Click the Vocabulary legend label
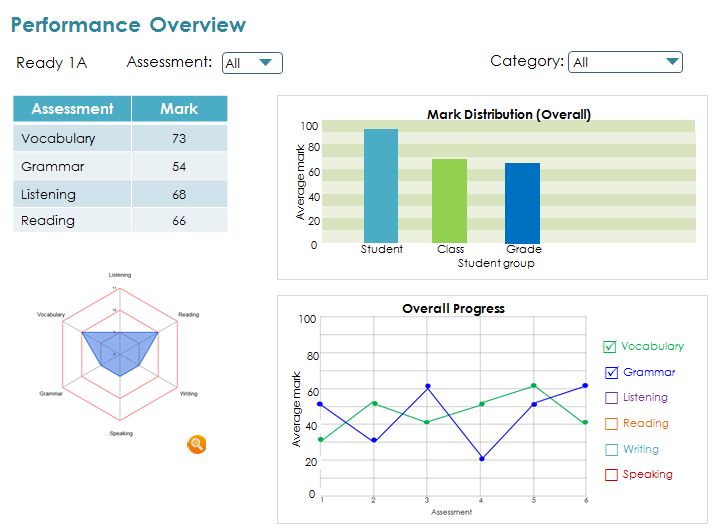This screenshot has height=530, width=726. tap(652, 346)
